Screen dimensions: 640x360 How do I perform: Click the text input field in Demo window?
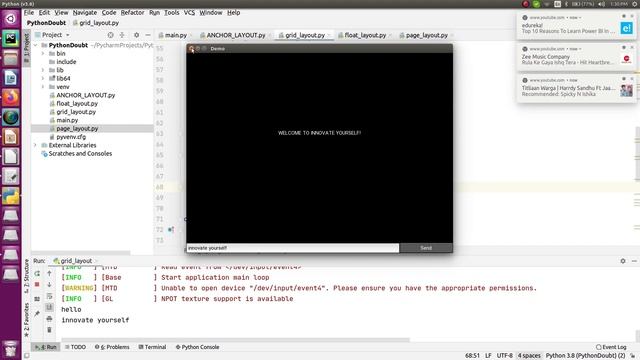coord(293,248)
